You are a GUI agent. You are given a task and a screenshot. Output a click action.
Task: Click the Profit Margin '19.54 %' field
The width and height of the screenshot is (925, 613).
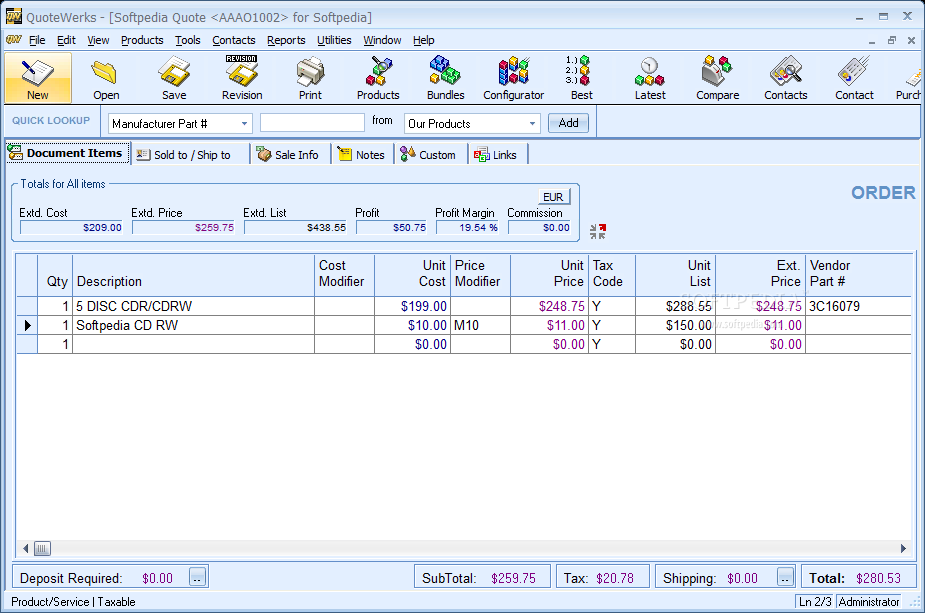click(467, 227)
